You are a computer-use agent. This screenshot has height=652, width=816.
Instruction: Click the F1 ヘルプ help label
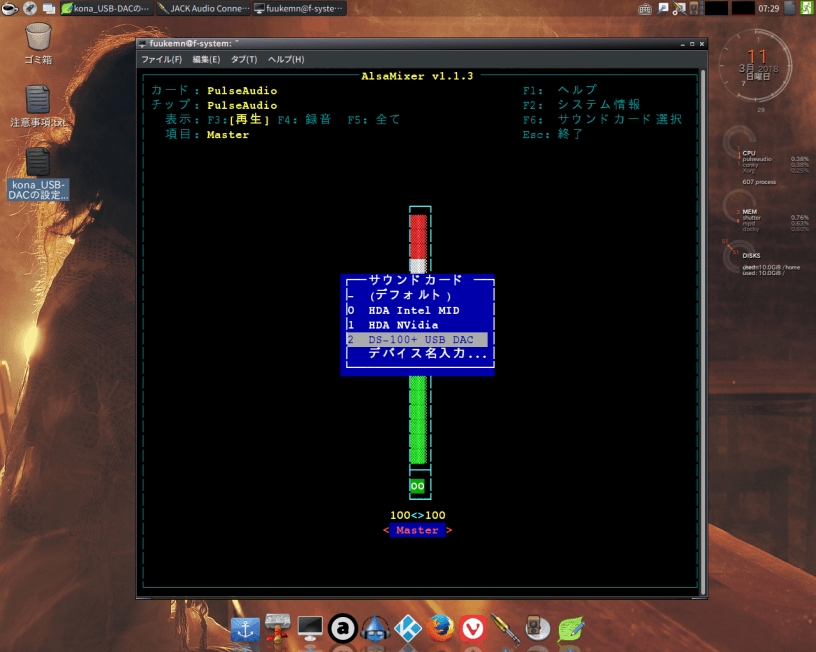tap(560, 91)
